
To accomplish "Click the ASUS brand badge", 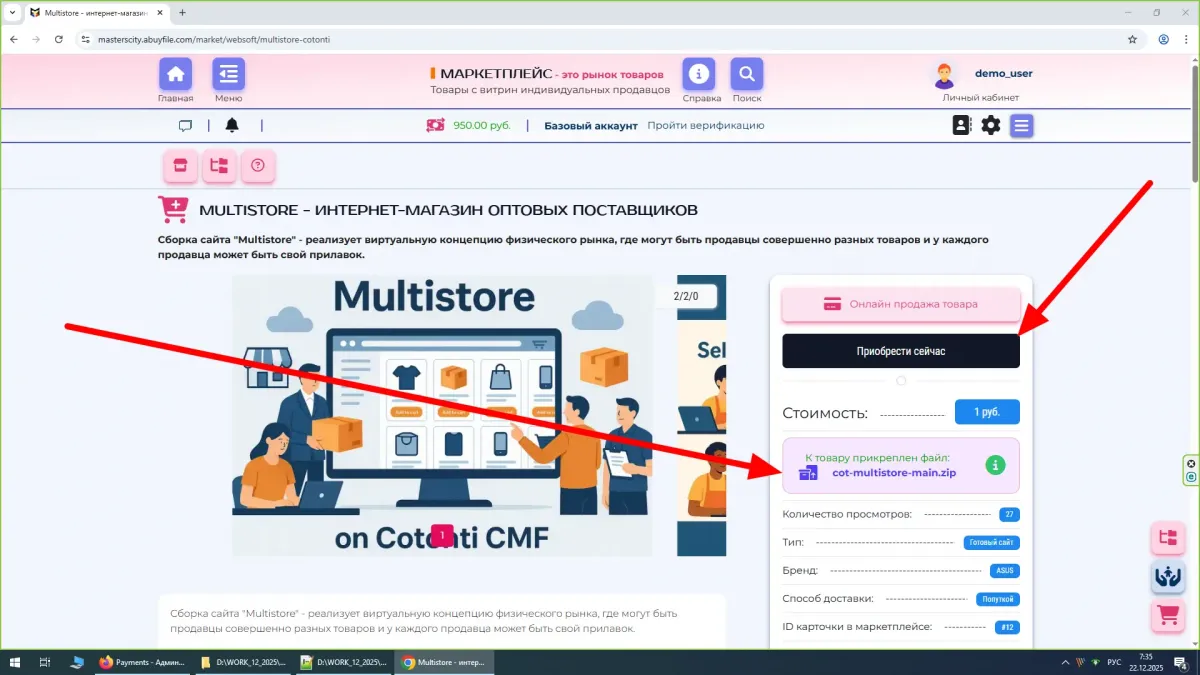I will click(x=1005, y=571).
